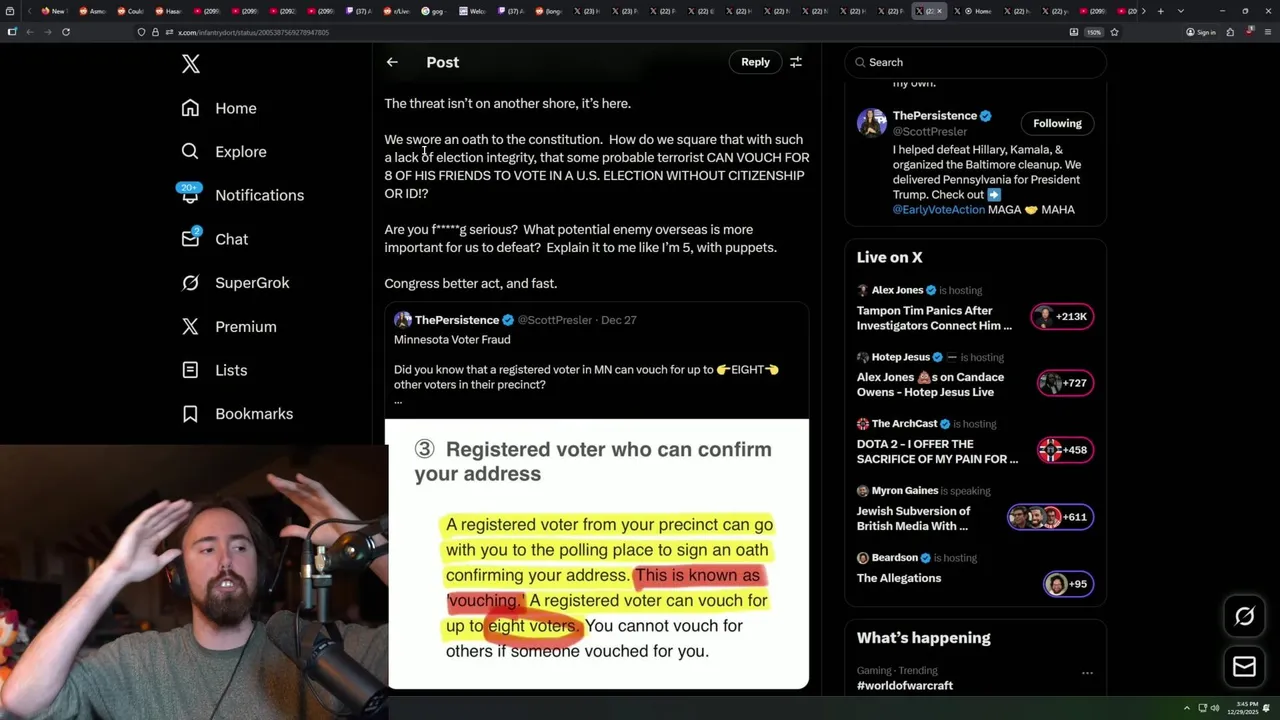Screen dimensions: 1280x720
Task: Close the active X tab
Action: [940, 11]
